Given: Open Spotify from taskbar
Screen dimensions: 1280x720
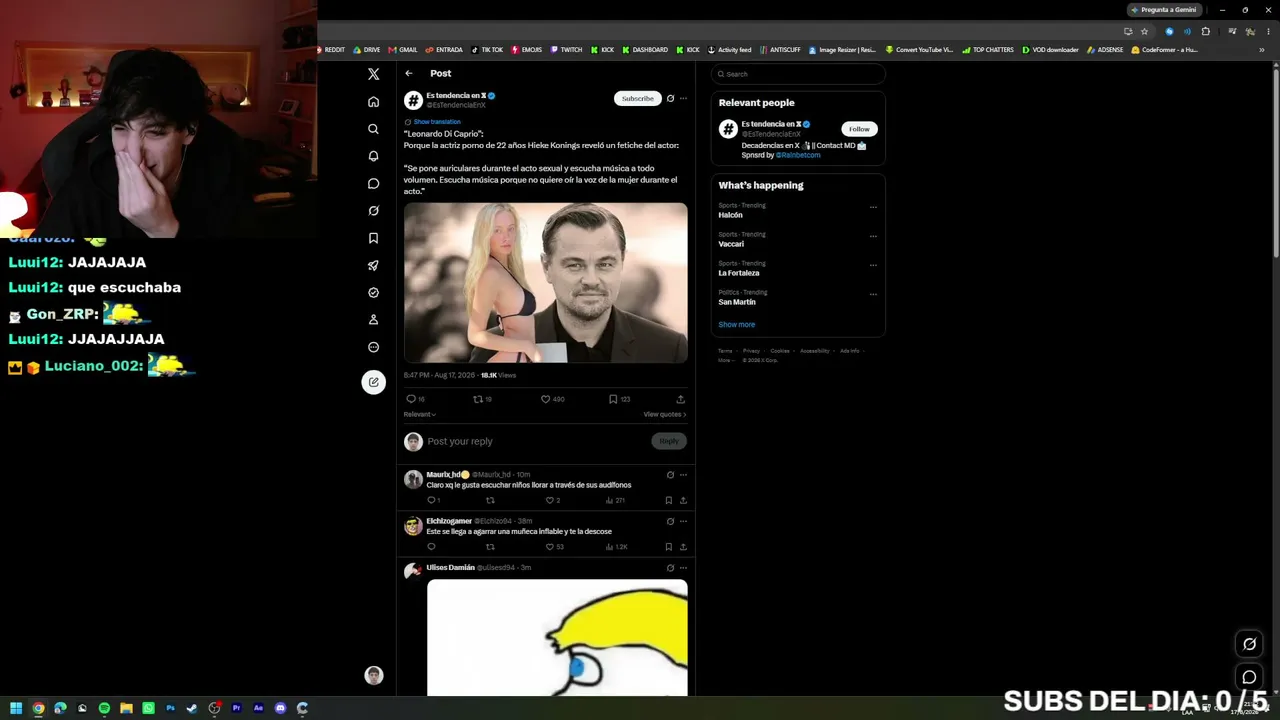Looking at the screenshot, I should point(104,708).
